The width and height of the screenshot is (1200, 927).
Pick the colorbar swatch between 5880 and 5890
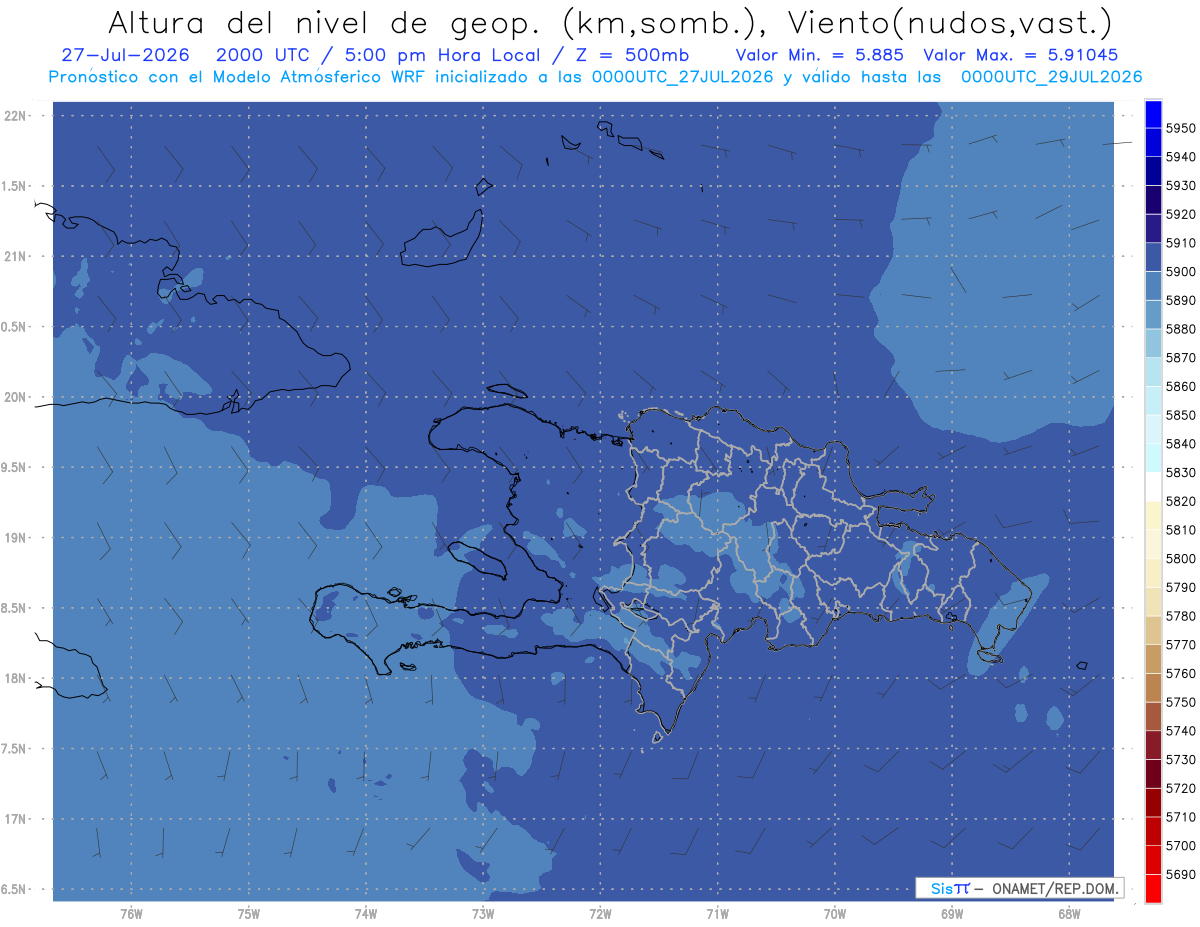(x=1153, y=314)
